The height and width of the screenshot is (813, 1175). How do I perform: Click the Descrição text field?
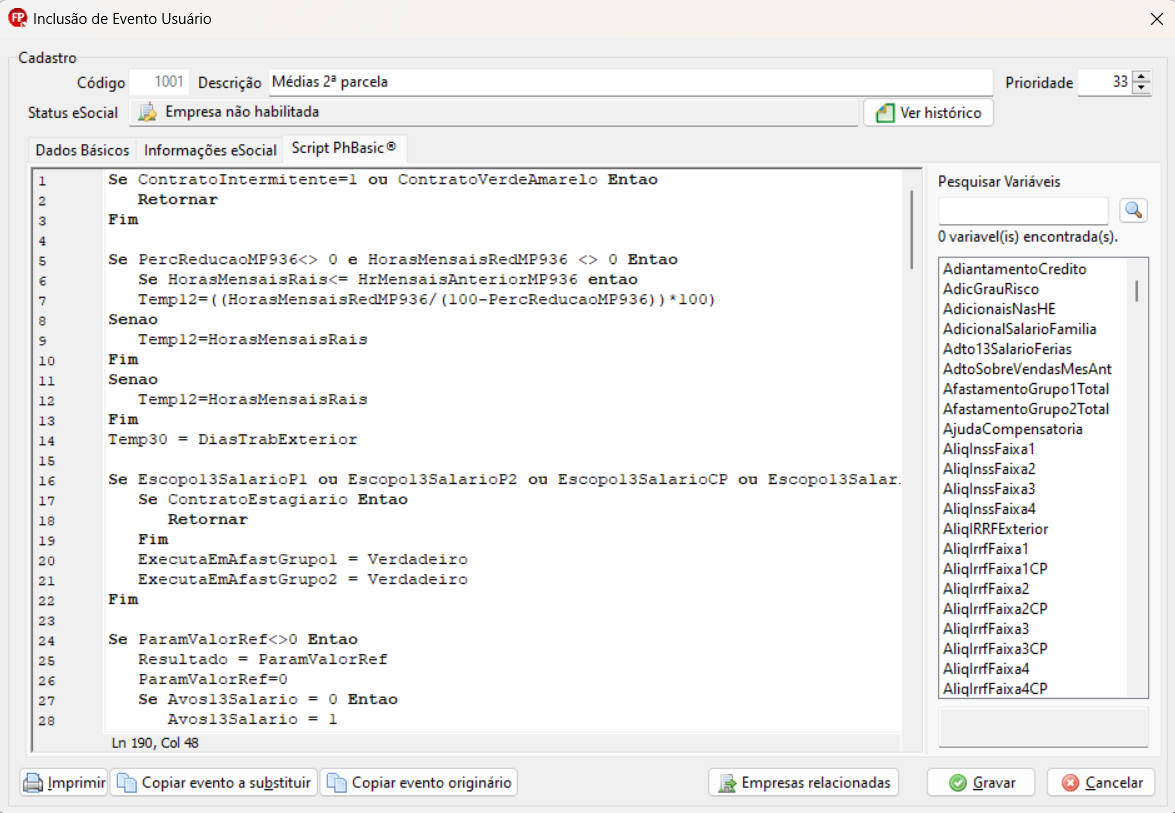click(x=630, y=82)
